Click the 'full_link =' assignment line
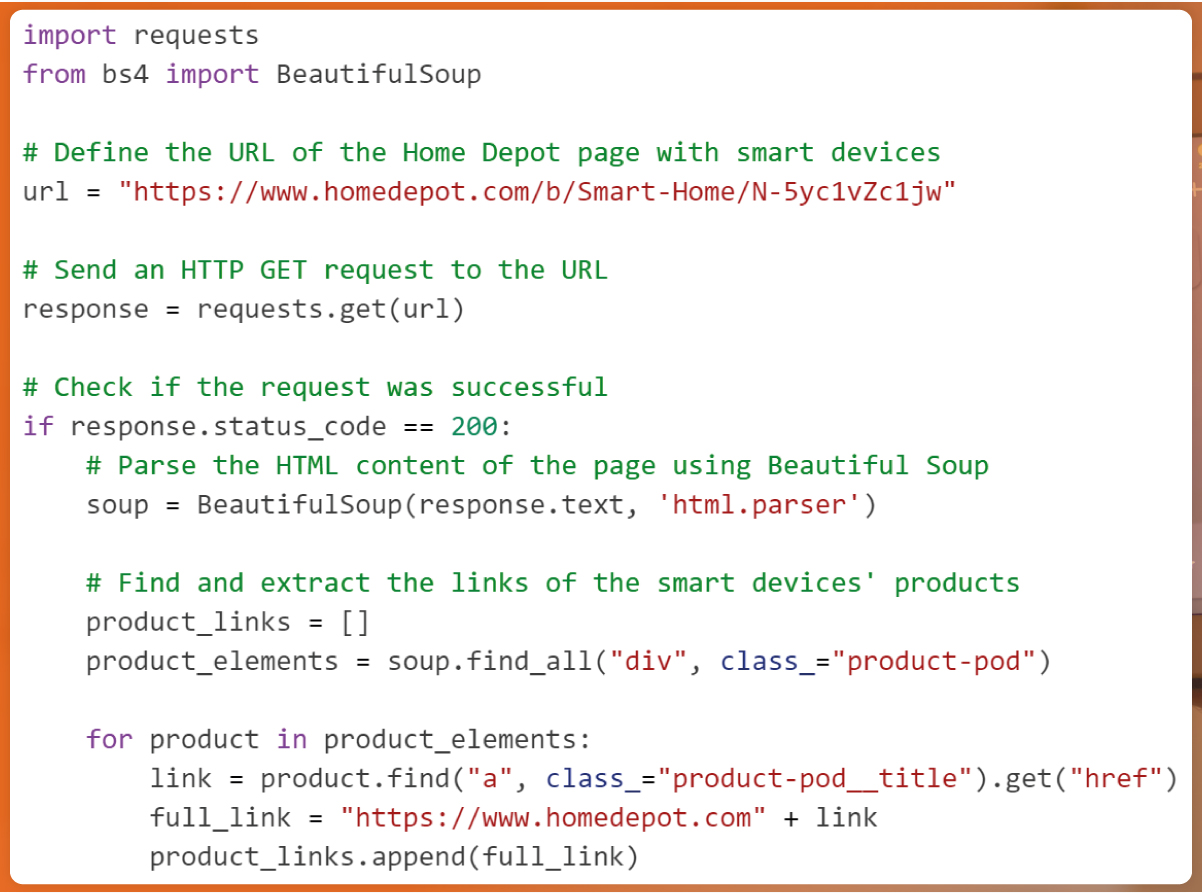 point(514,818)
